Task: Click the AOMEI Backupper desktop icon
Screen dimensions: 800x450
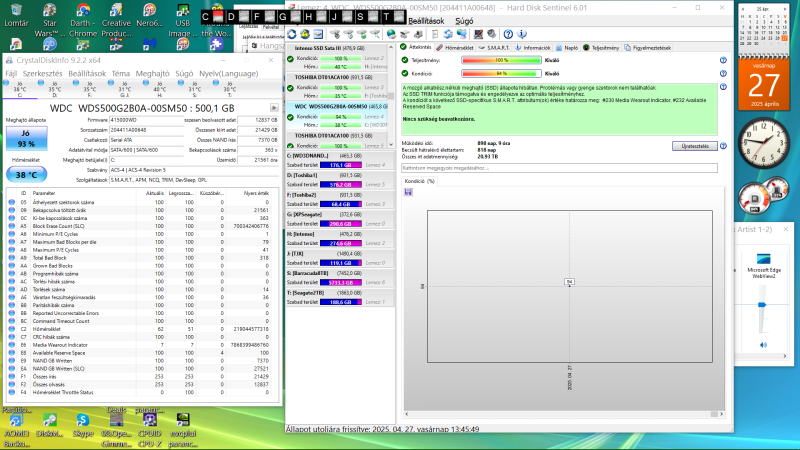Action: click(x=16, y=431)
